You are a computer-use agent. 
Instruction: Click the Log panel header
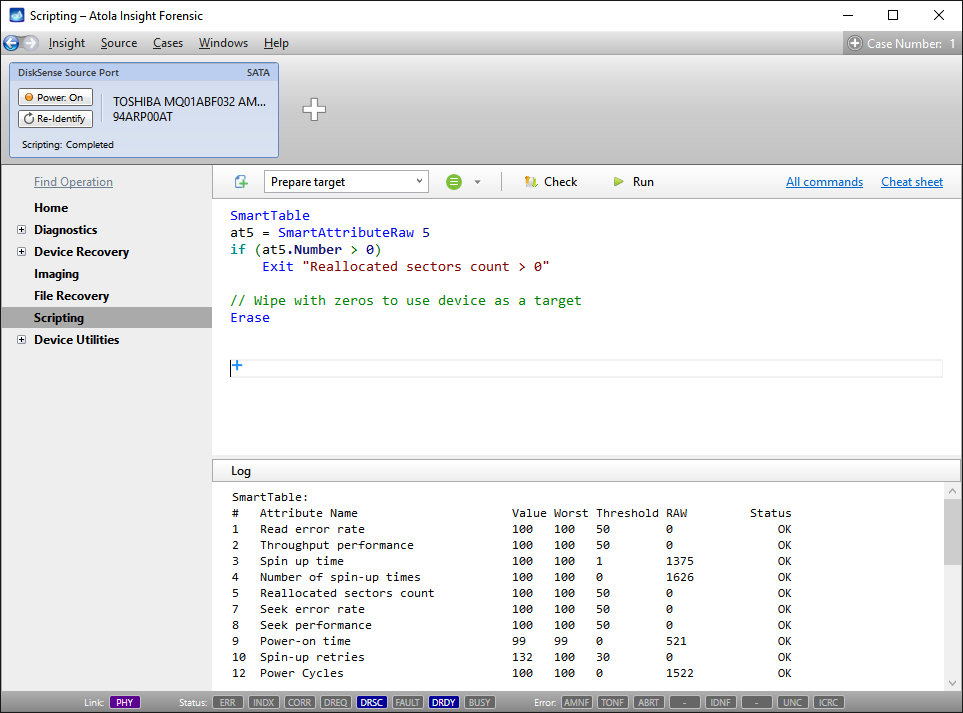pos(586,471)
